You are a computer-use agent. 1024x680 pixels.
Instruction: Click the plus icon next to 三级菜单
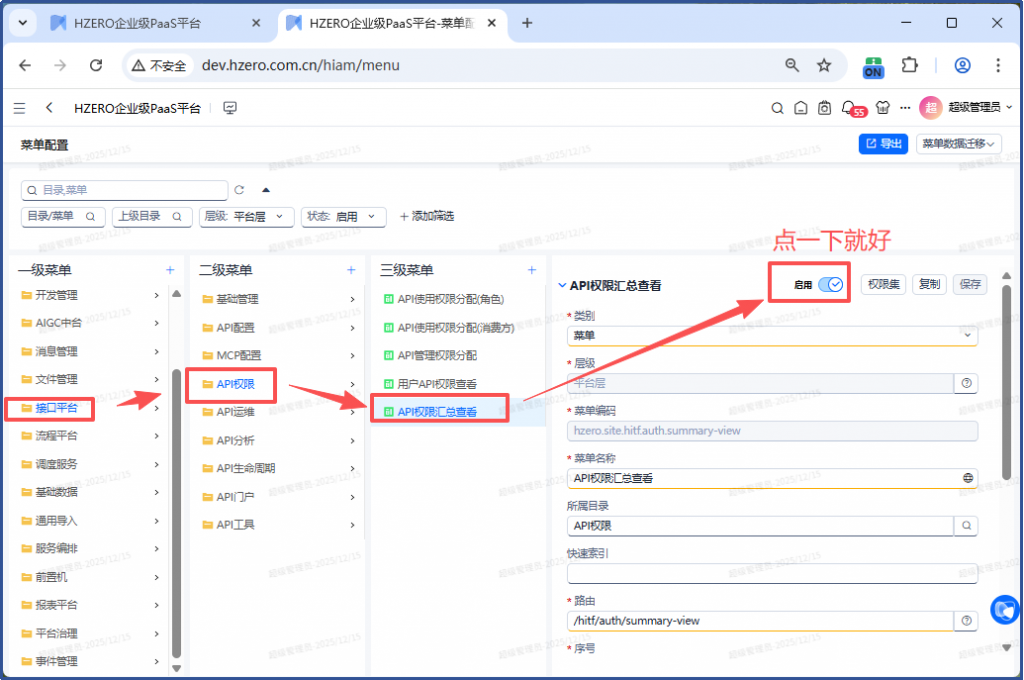click(532, 270)
